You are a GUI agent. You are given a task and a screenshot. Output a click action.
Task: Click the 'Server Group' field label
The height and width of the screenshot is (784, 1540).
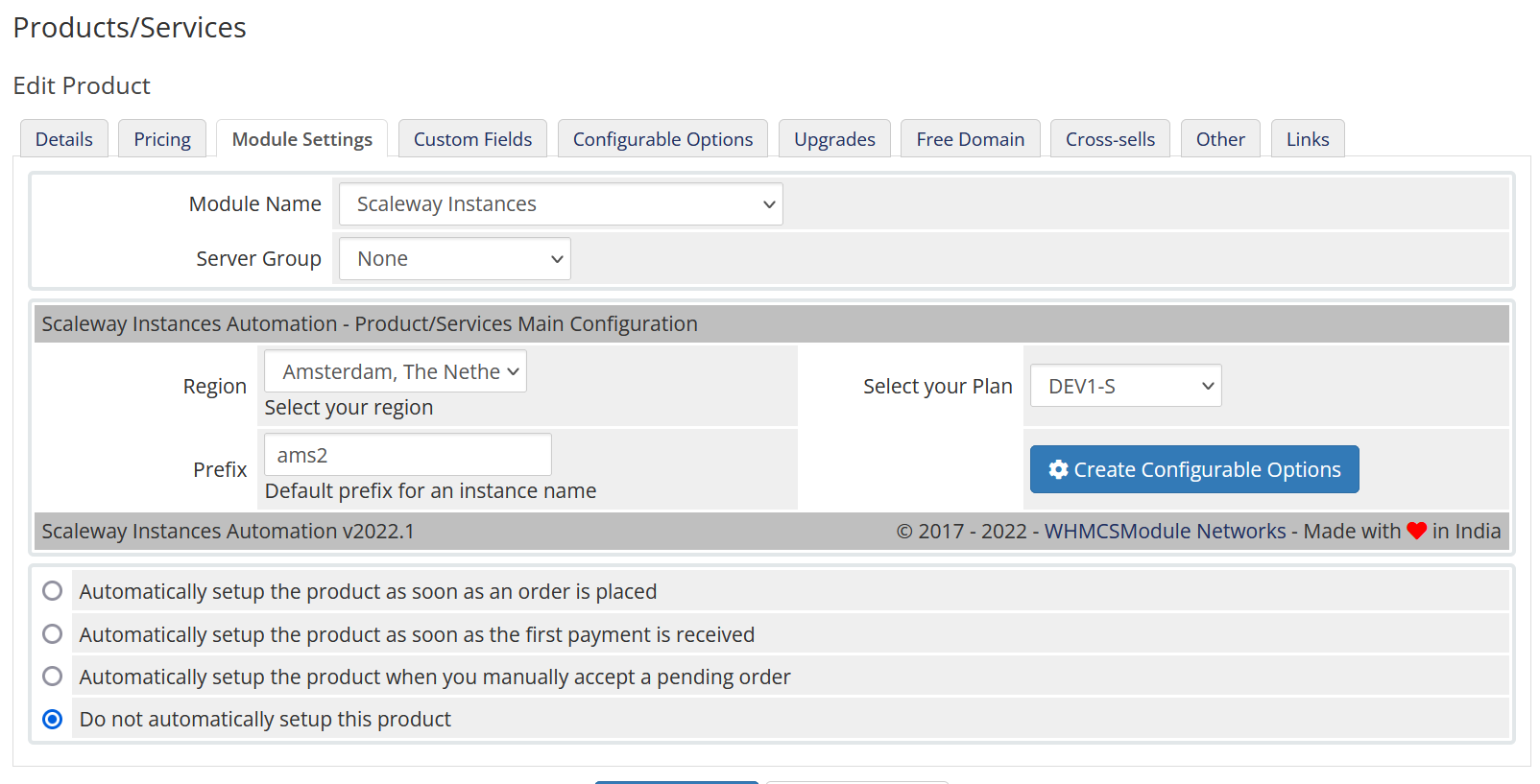[x=258, y=258]
